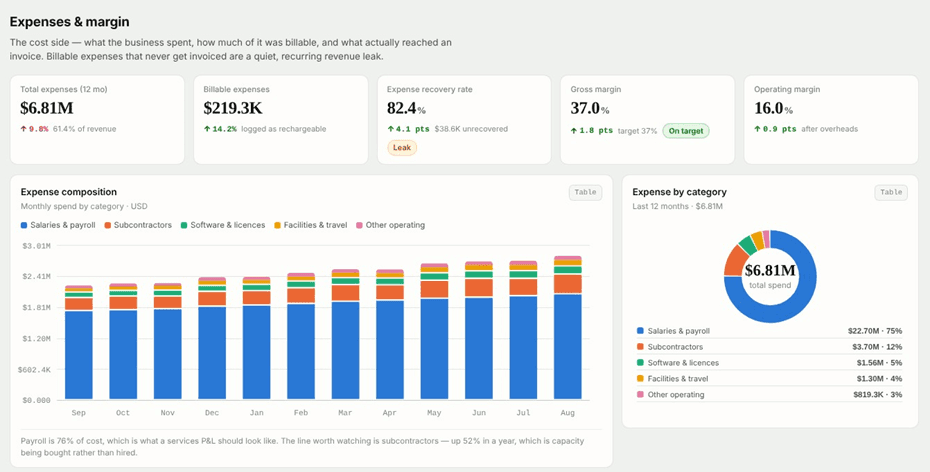This screenshot has height=472, width=930.
Task: Select the Dec bar in the chart
Action: (212, 338)
